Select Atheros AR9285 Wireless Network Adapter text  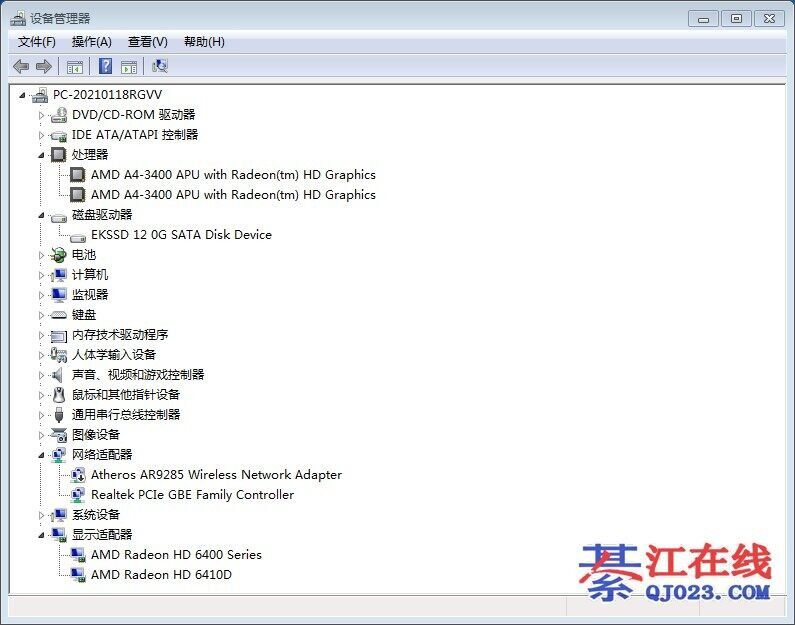(216, 475)
